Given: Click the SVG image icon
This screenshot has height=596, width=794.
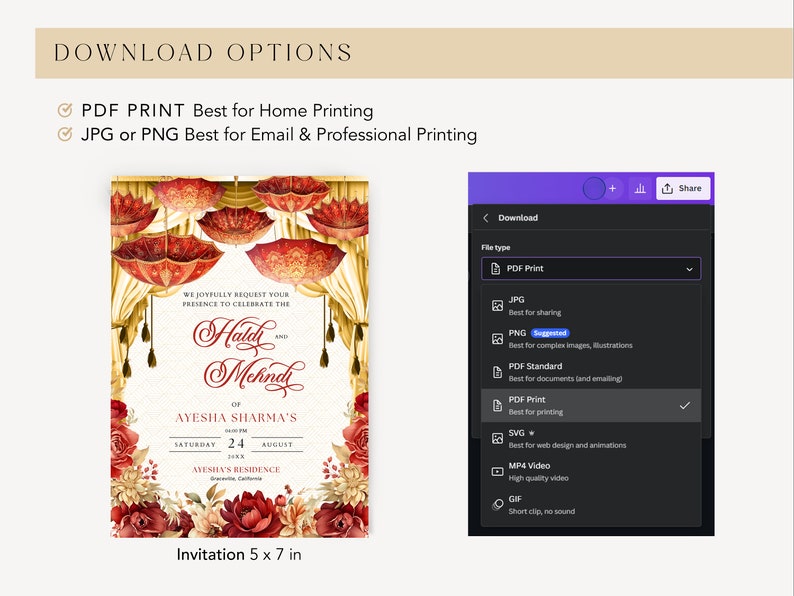Looking at the screenshot, I should pyautogui.click(x=497, y=439).
